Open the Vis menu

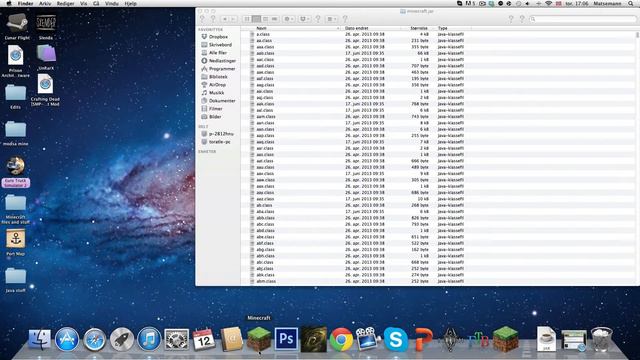point(84,3)
